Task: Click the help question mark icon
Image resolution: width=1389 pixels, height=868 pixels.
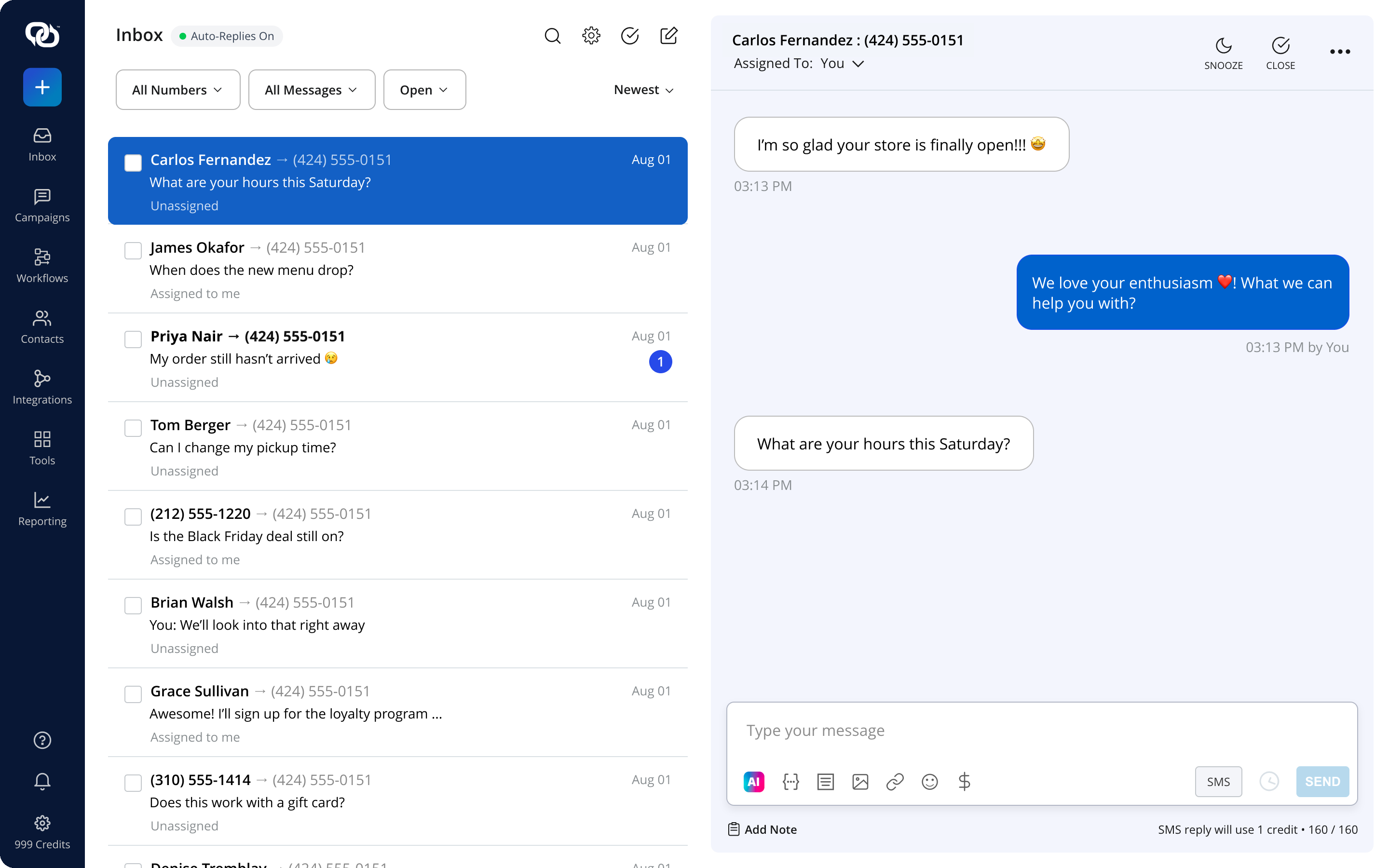Action: [42, 741]
